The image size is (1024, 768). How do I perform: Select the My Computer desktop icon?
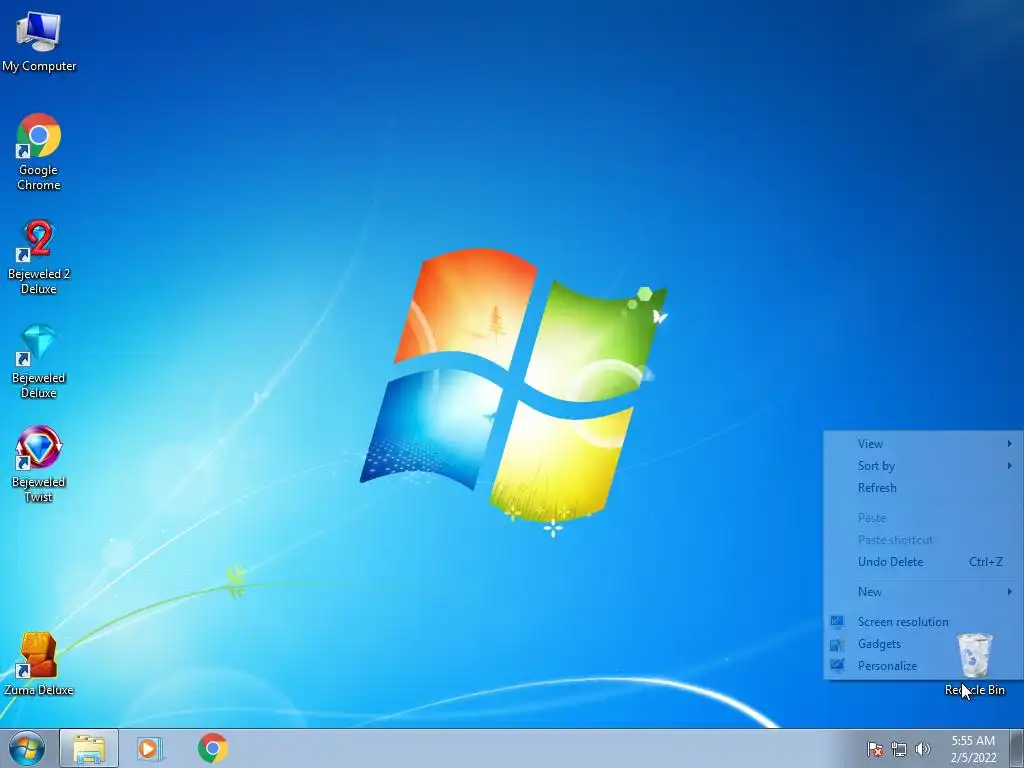pyautogui.click(x=39, y=42)
